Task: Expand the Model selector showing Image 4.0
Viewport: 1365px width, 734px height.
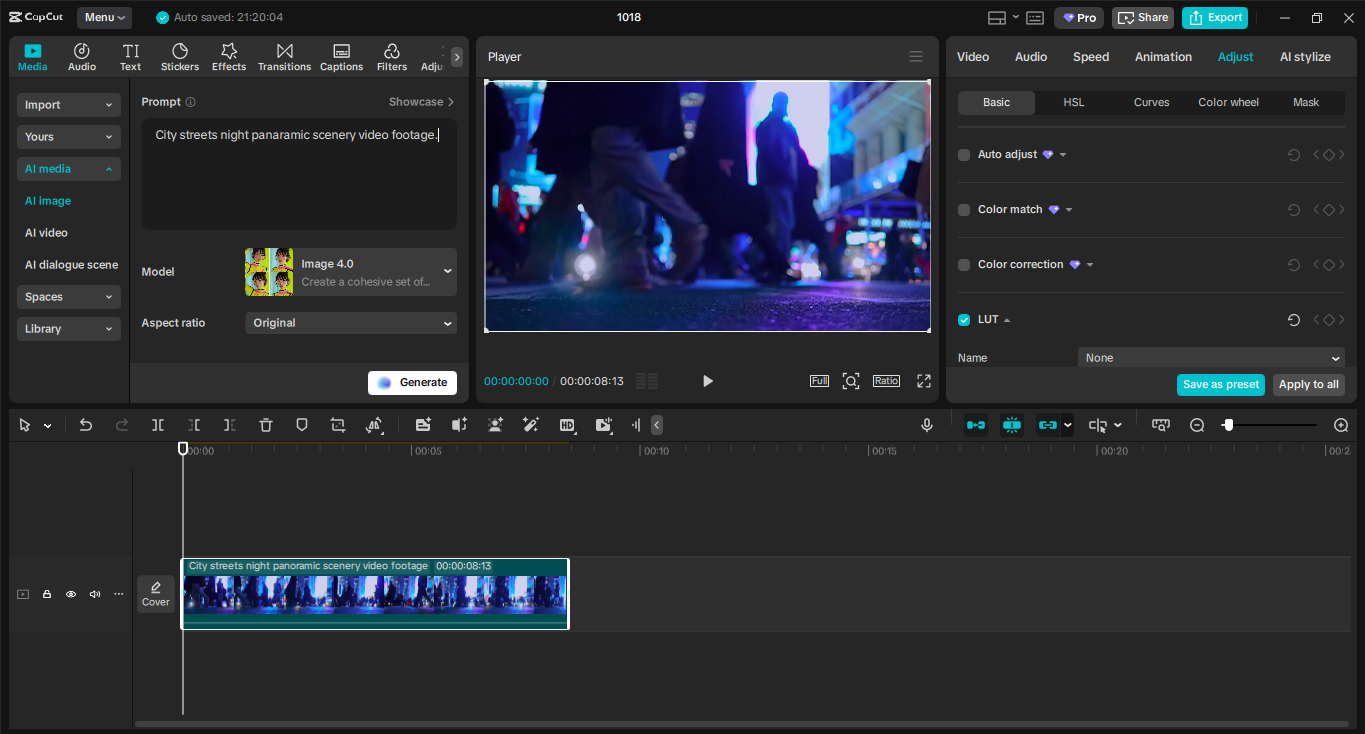Action: (351, 271)
